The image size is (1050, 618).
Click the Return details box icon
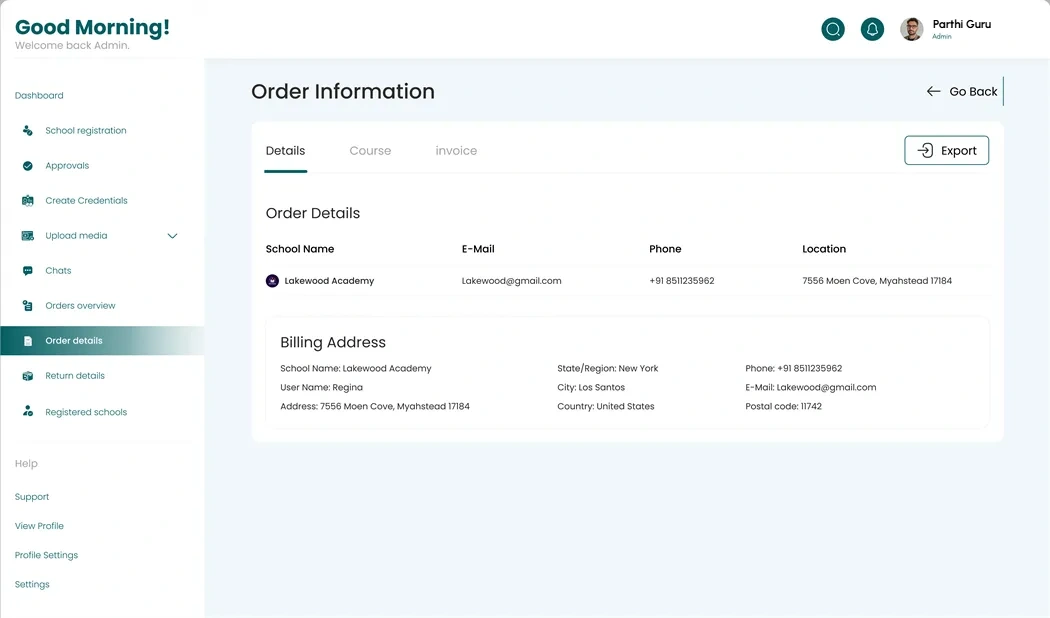[x=27, y=376]
